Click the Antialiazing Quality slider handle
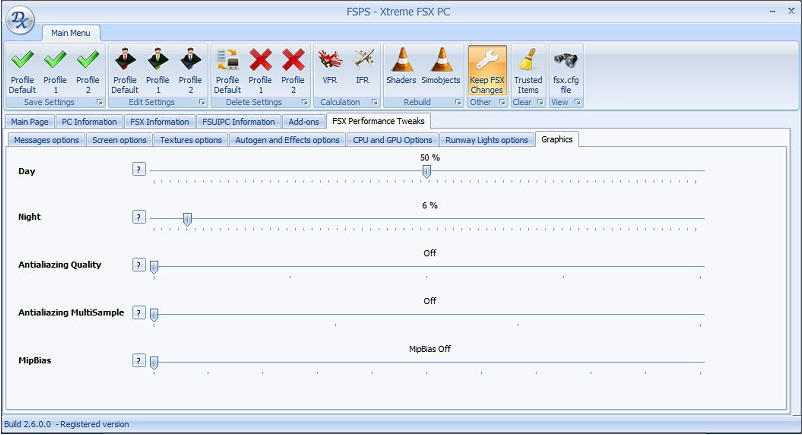802x435 pixels. [x=154, y=267]
